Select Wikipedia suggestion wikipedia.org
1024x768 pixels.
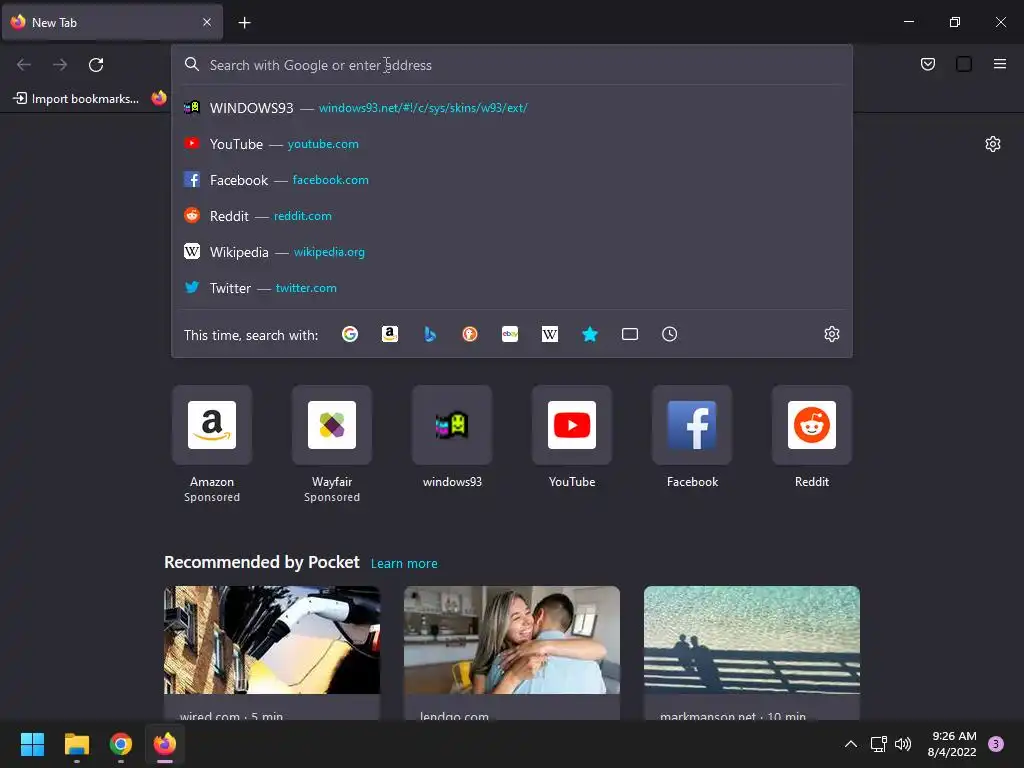[512, 251]
